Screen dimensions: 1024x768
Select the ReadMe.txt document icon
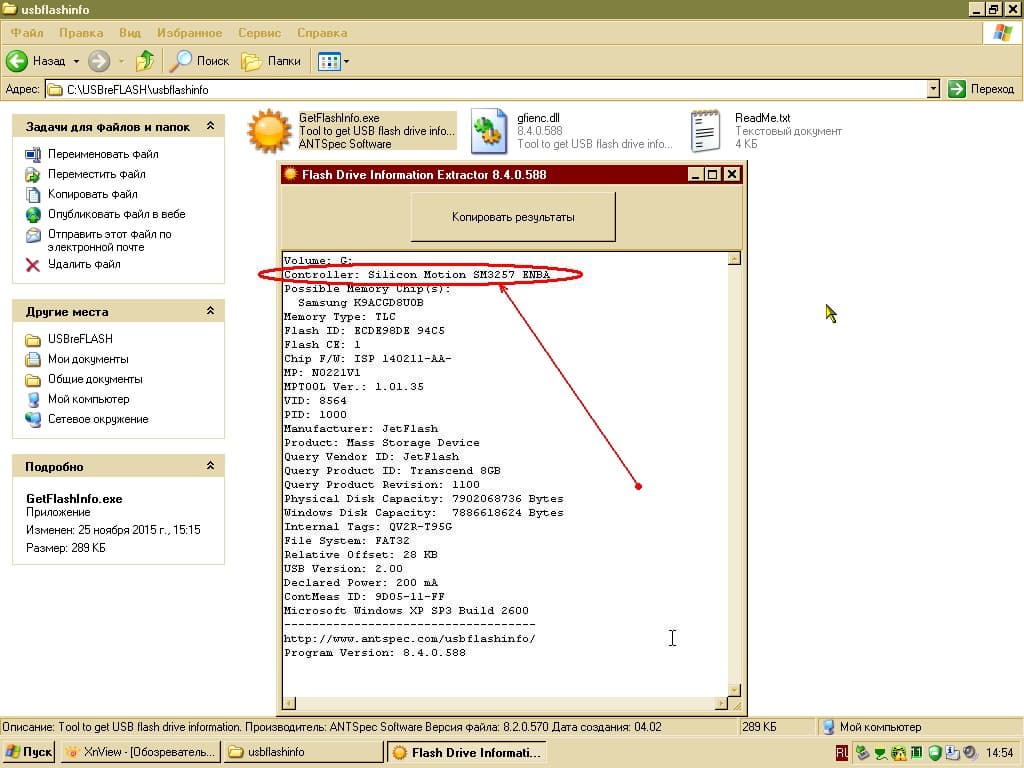pos(706,131)
